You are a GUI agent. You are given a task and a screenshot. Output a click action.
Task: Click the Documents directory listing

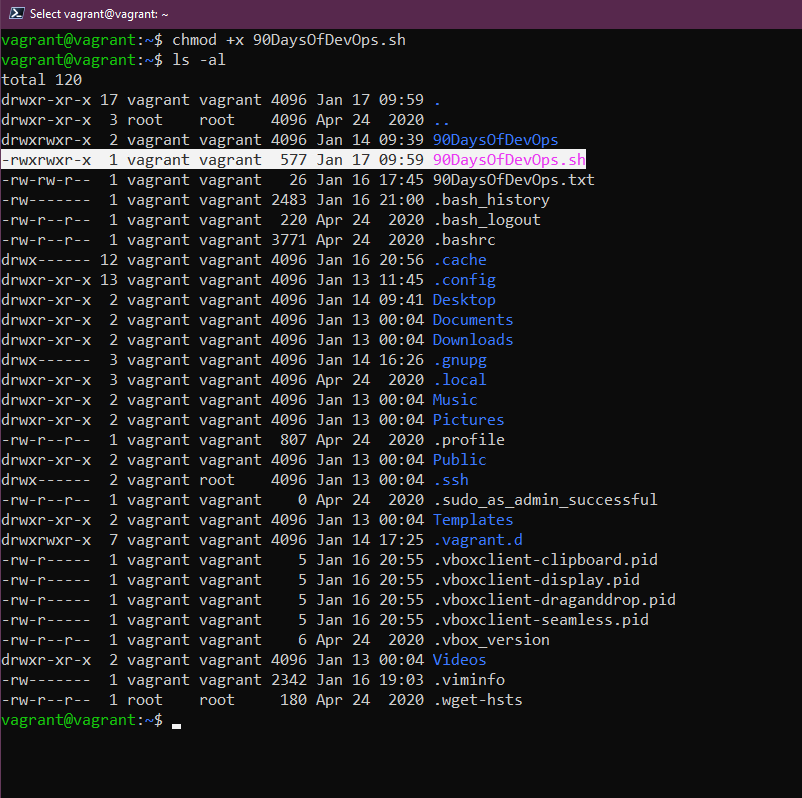click(473, 320)
